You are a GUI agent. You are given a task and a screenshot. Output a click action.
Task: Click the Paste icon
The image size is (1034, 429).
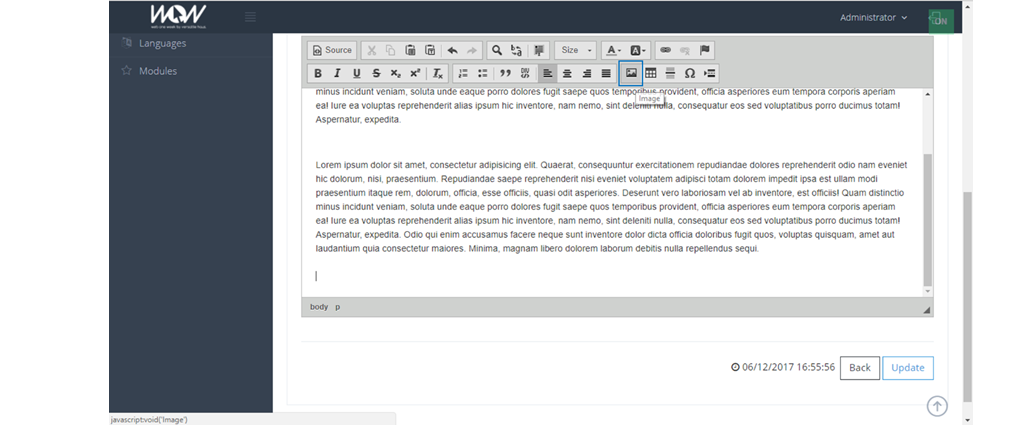coord(410,50)
